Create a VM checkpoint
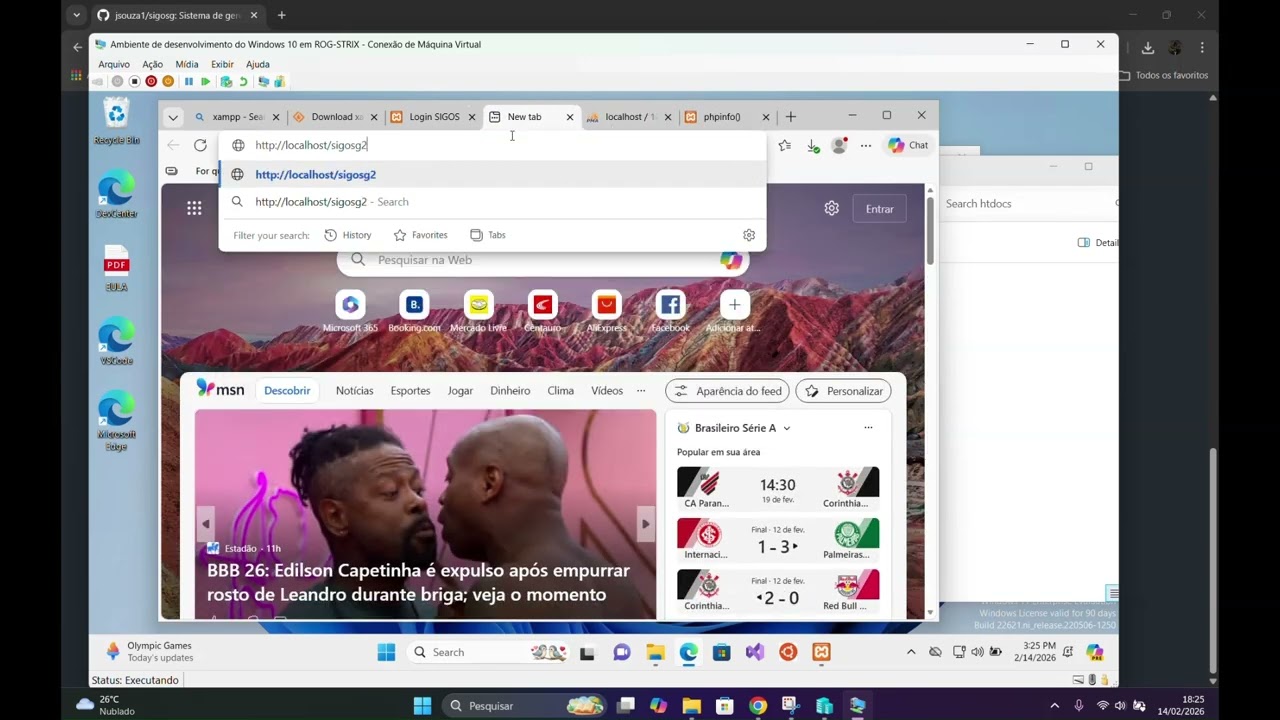This screenshot has width=1280, height=720. [x=226, y=82]
